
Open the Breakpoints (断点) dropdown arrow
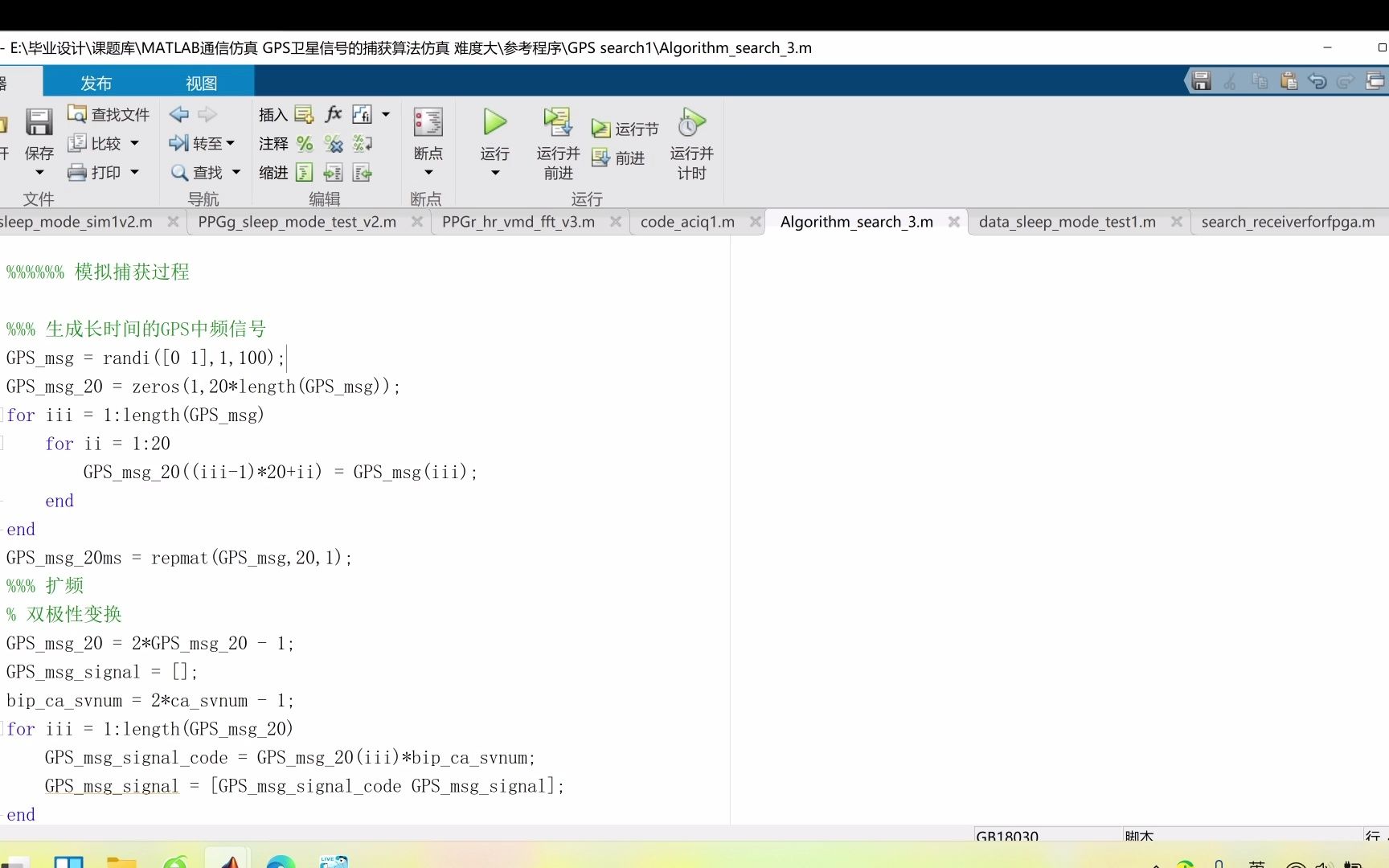(428, 173)
